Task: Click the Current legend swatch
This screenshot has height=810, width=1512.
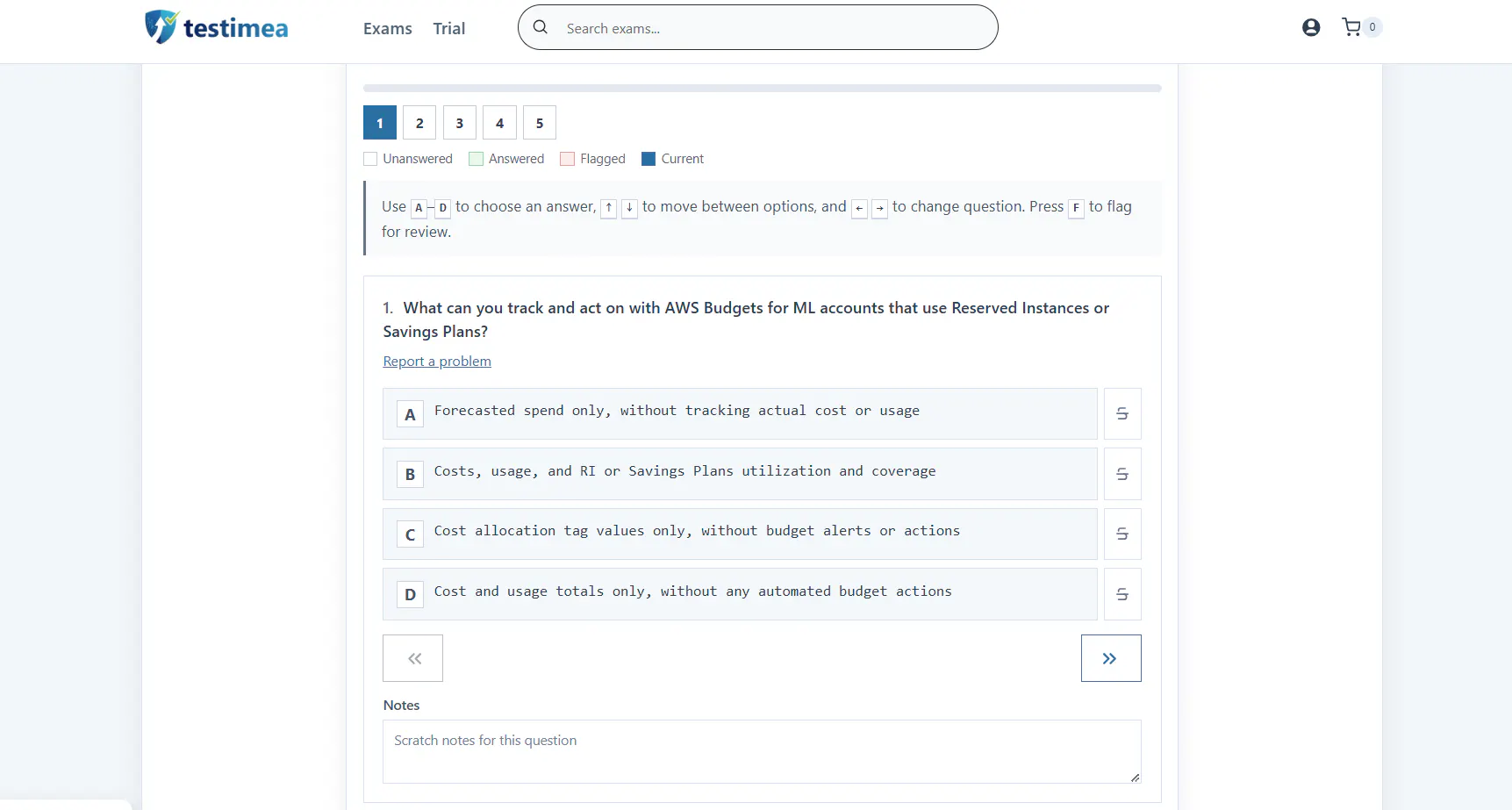Action: (649, 159)
